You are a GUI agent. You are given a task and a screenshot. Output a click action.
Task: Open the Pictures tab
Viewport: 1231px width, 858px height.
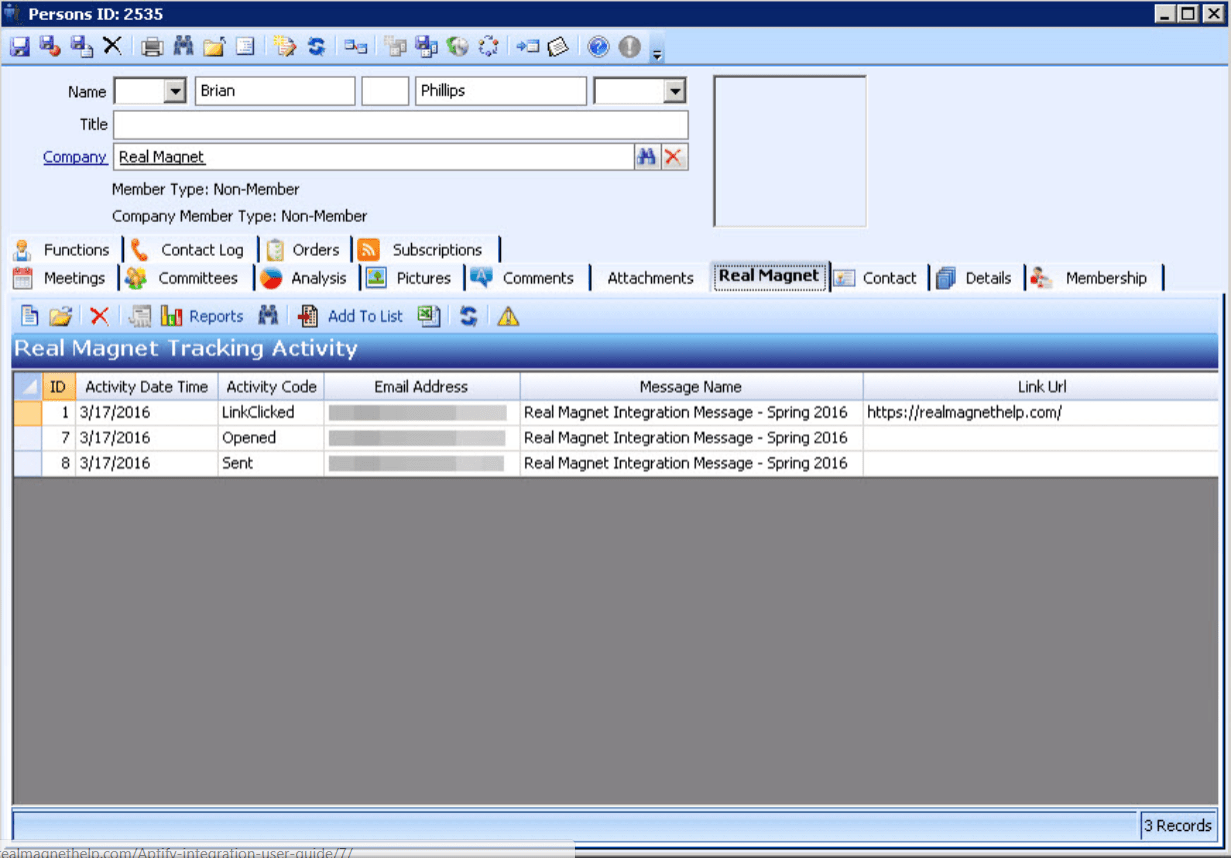(411, 278)
